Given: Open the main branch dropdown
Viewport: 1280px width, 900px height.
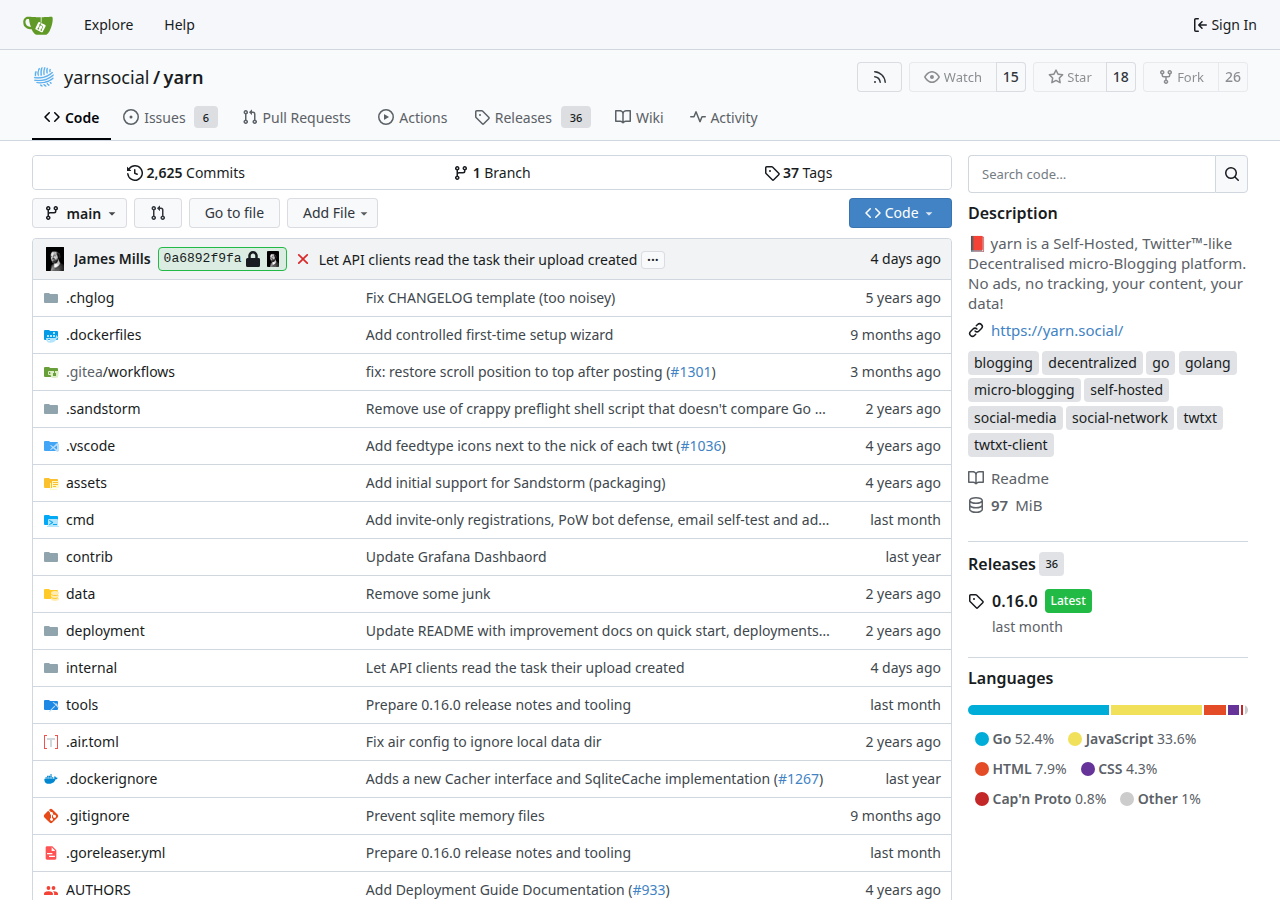Looking at the screenshot, I should click(x=80, y=213).
